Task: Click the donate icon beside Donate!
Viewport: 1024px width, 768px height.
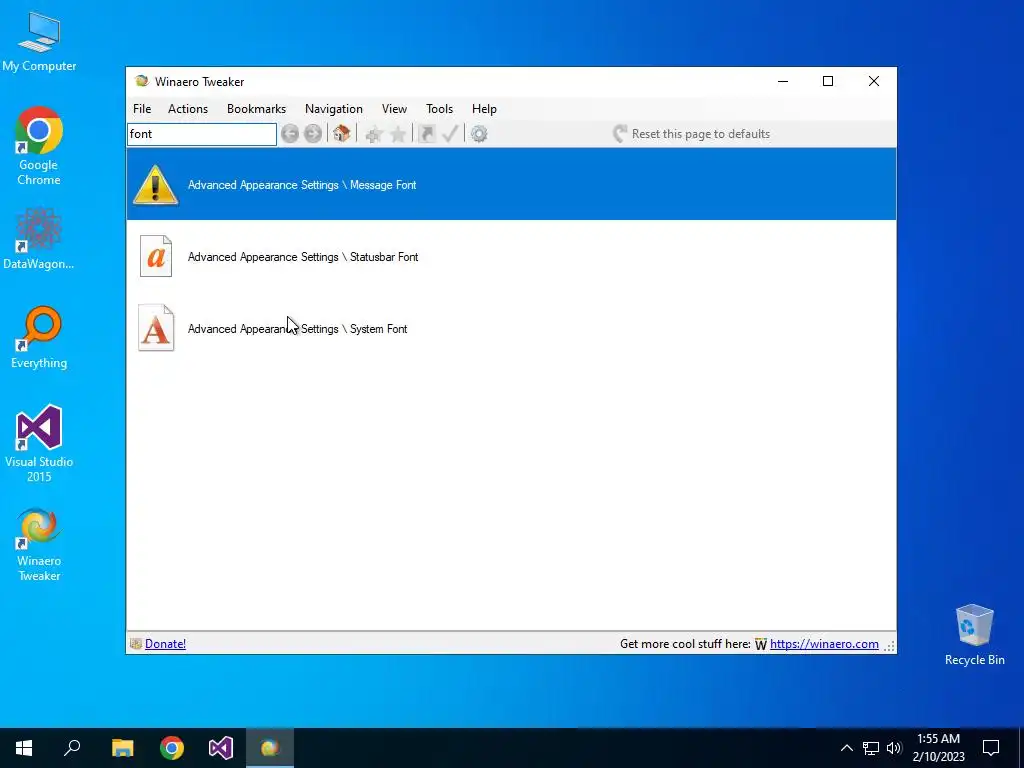Action: point(136,644)
